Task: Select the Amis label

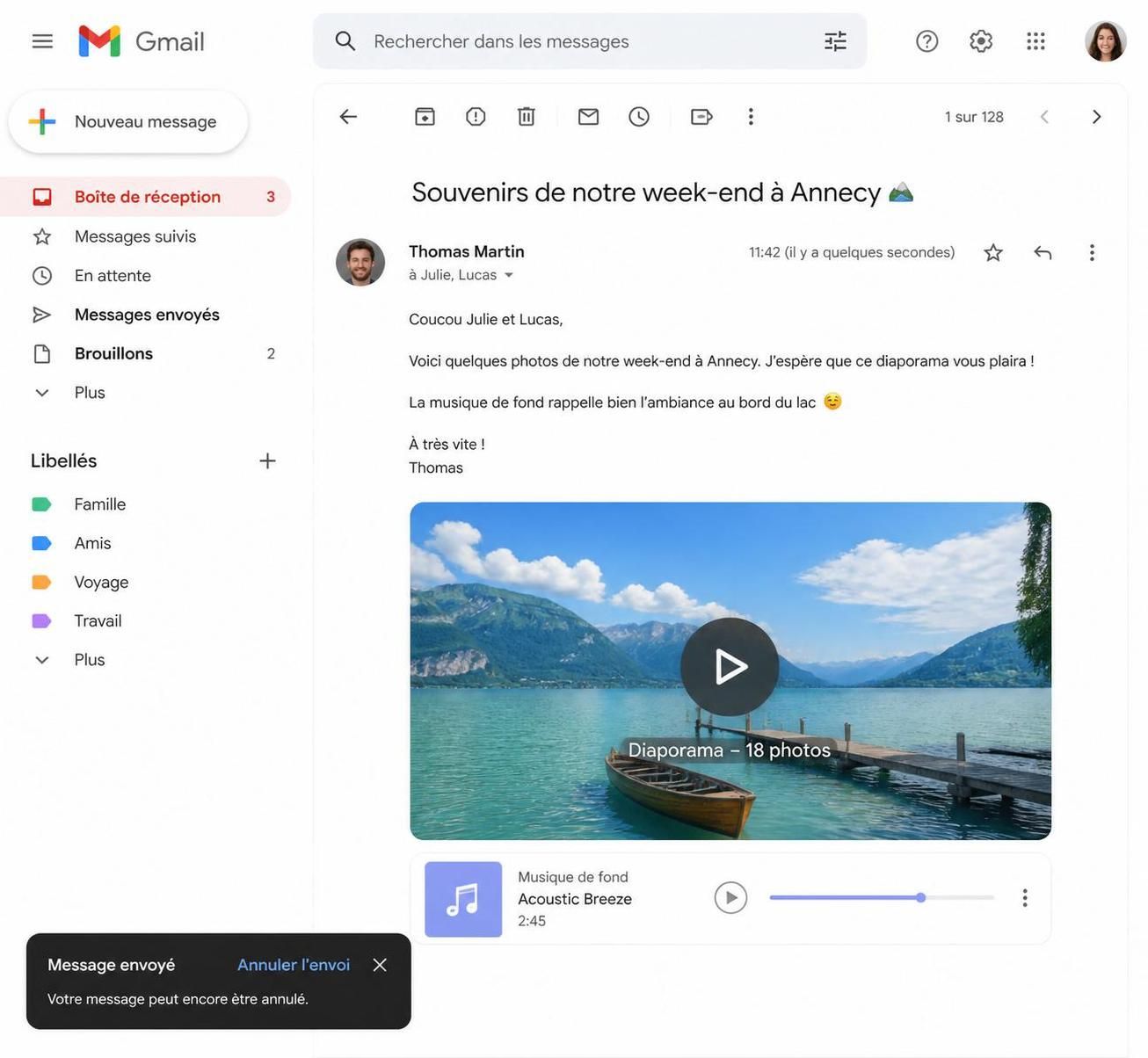Action: pyautogui.click(x=92, y=543)
